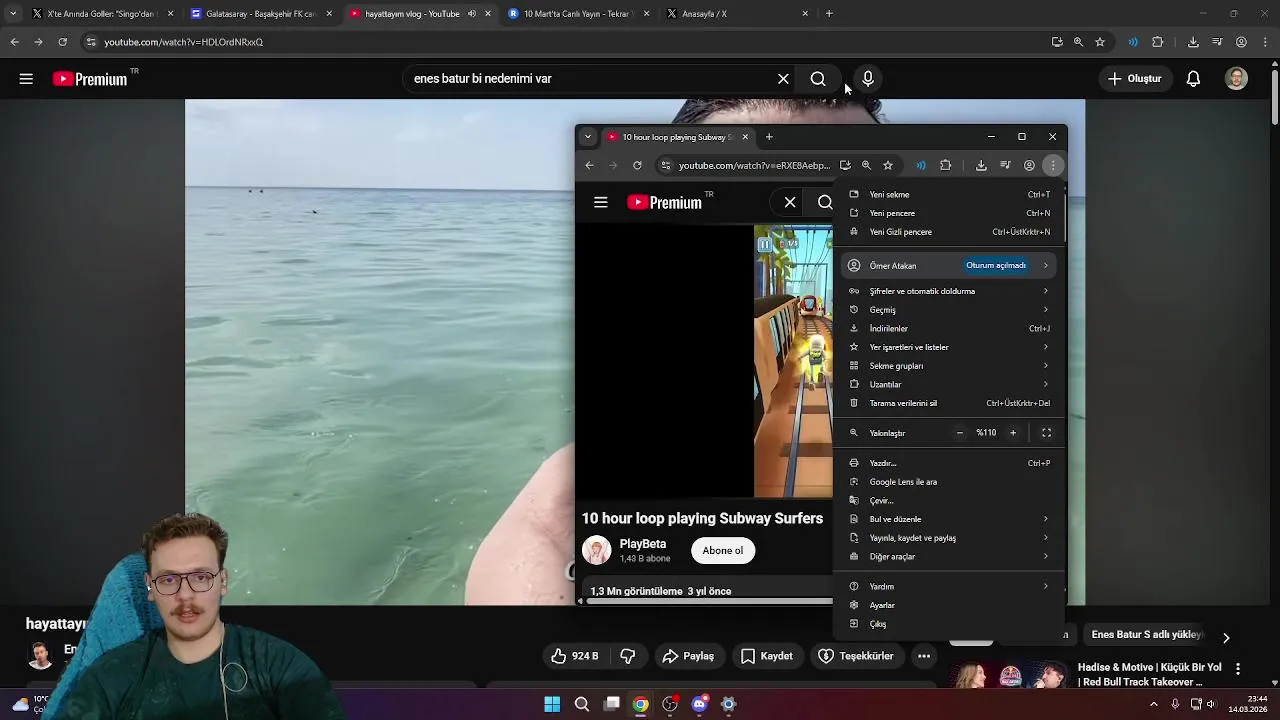The height and width of the screenshot is (720, 1280).
Task: Open the three-dot Chrome menu of main window
Action: tap(1265, 42)
